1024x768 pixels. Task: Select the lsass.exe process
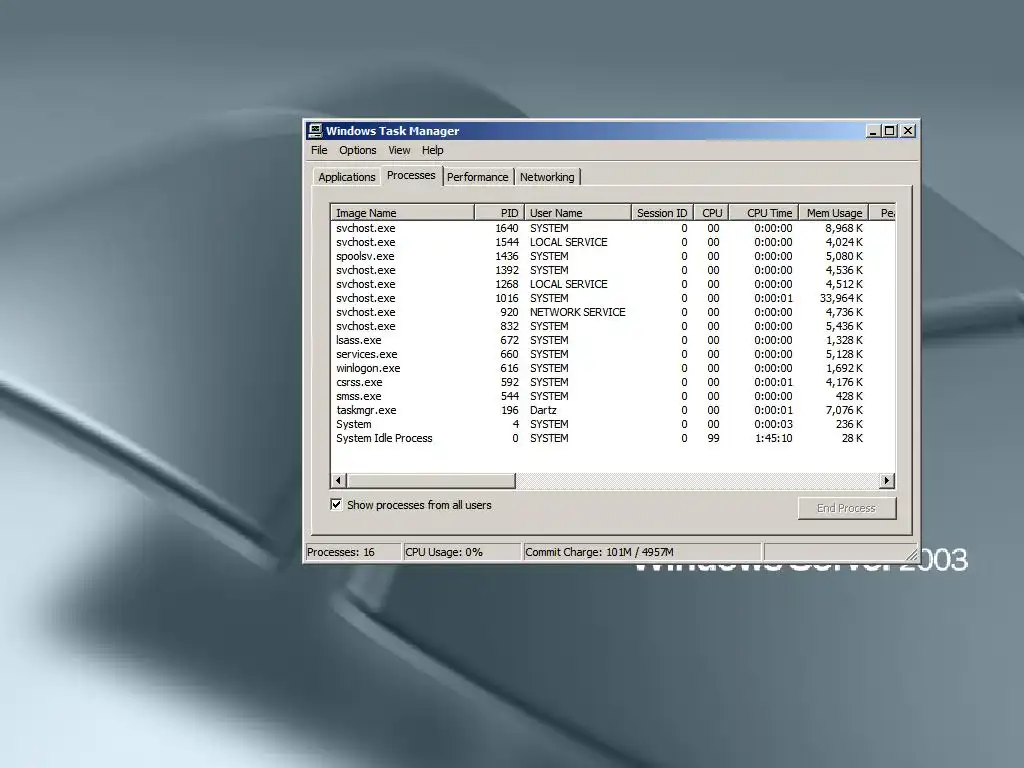pos(613,340)
